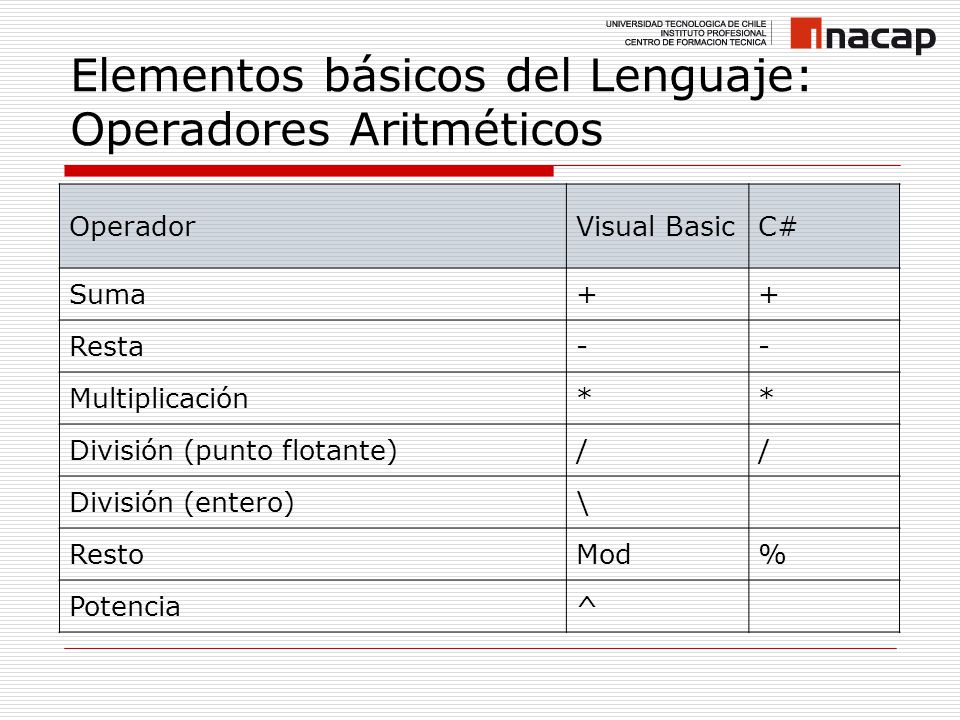960x720 pixels.
Task: Click the red INACAP logo icon
Action: [806, 33]
